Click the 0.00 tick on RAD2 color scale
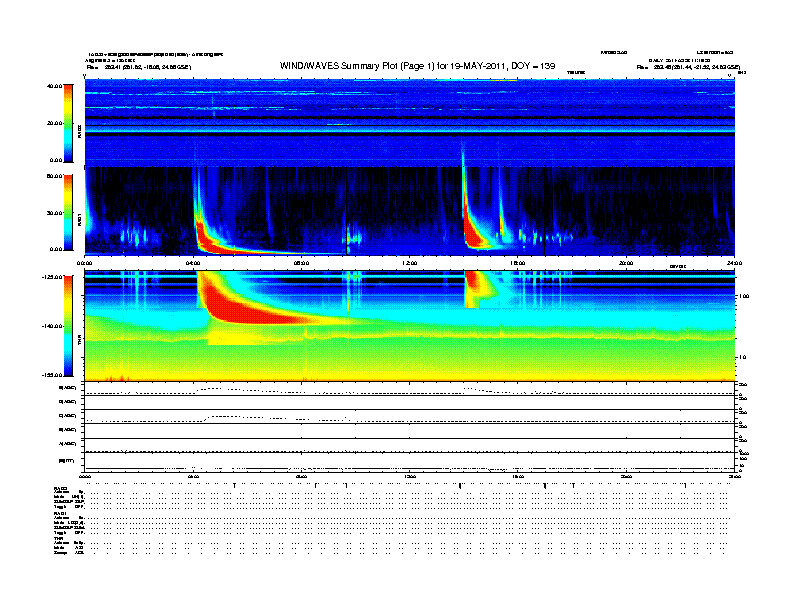Viewport: 792px width, 612px height. coord(56,161)
